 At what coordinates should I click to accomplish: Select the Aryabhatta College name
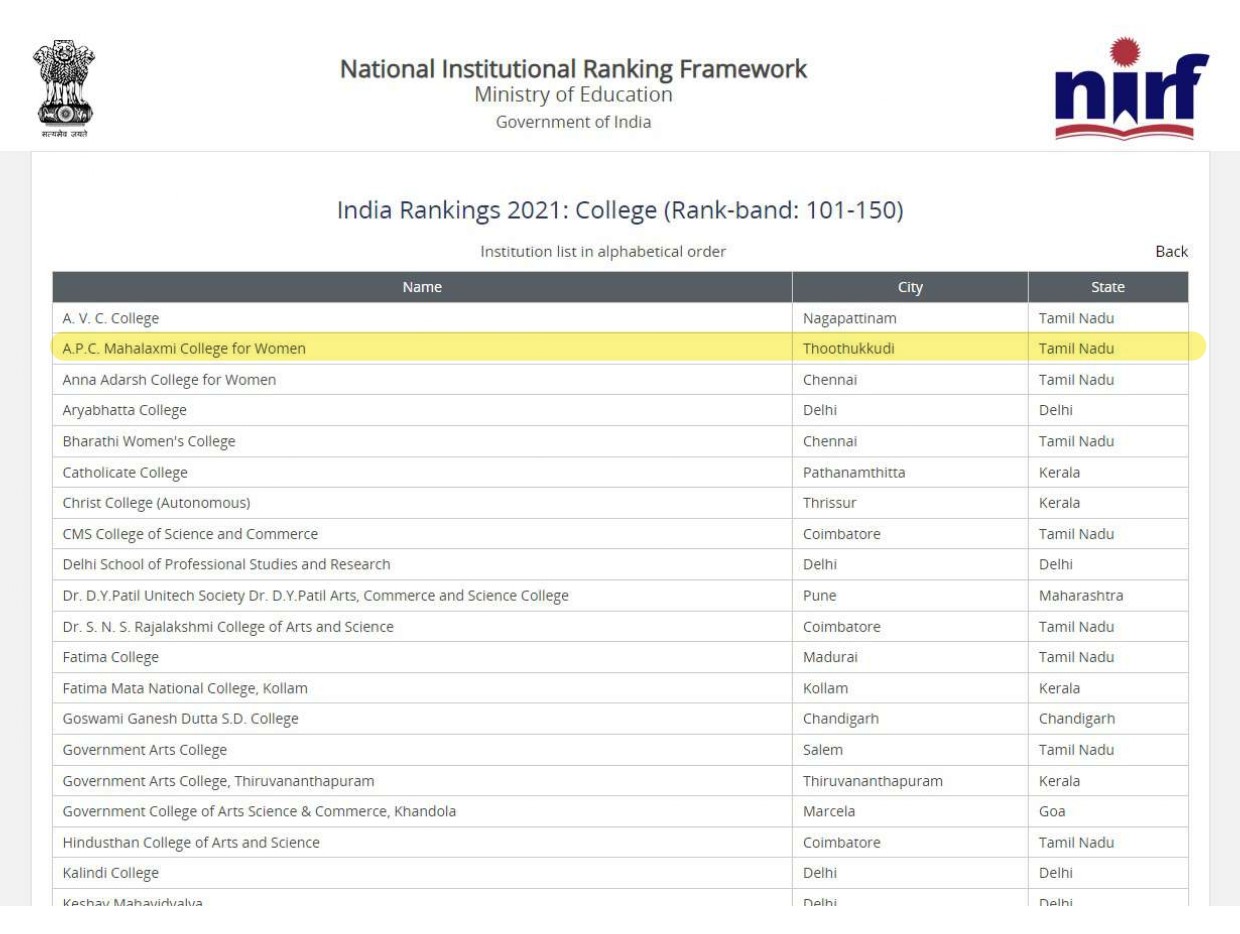pos(125,410)
